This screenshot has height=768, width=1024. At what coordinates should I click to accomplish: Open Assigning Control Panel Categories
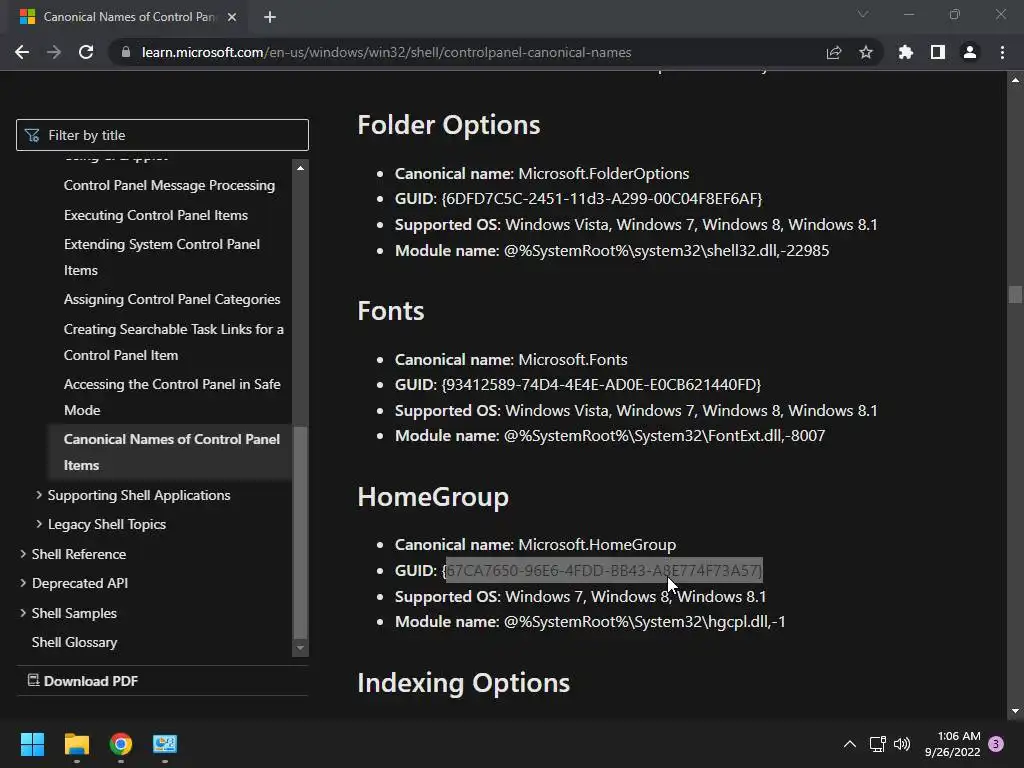172,299
